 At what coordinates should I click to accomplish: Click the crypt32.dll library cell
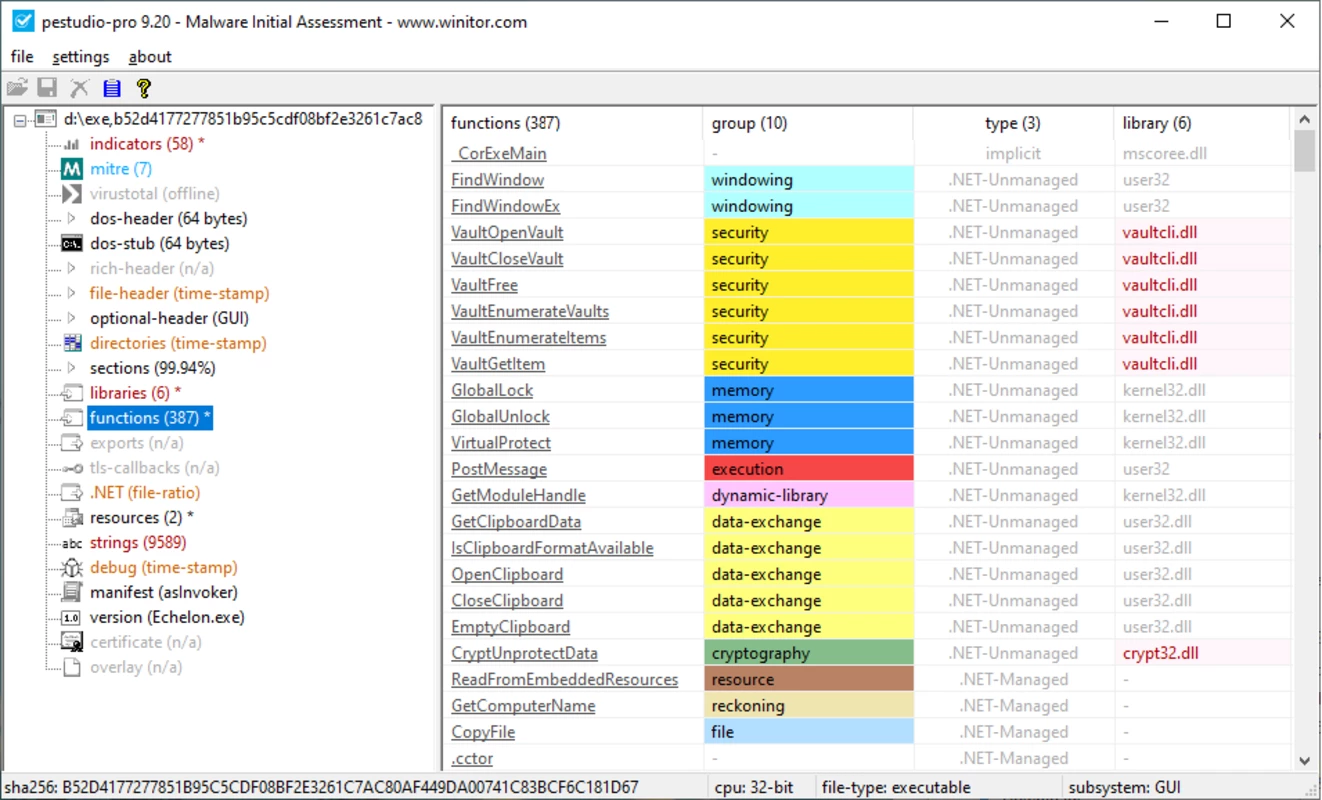1201,653
